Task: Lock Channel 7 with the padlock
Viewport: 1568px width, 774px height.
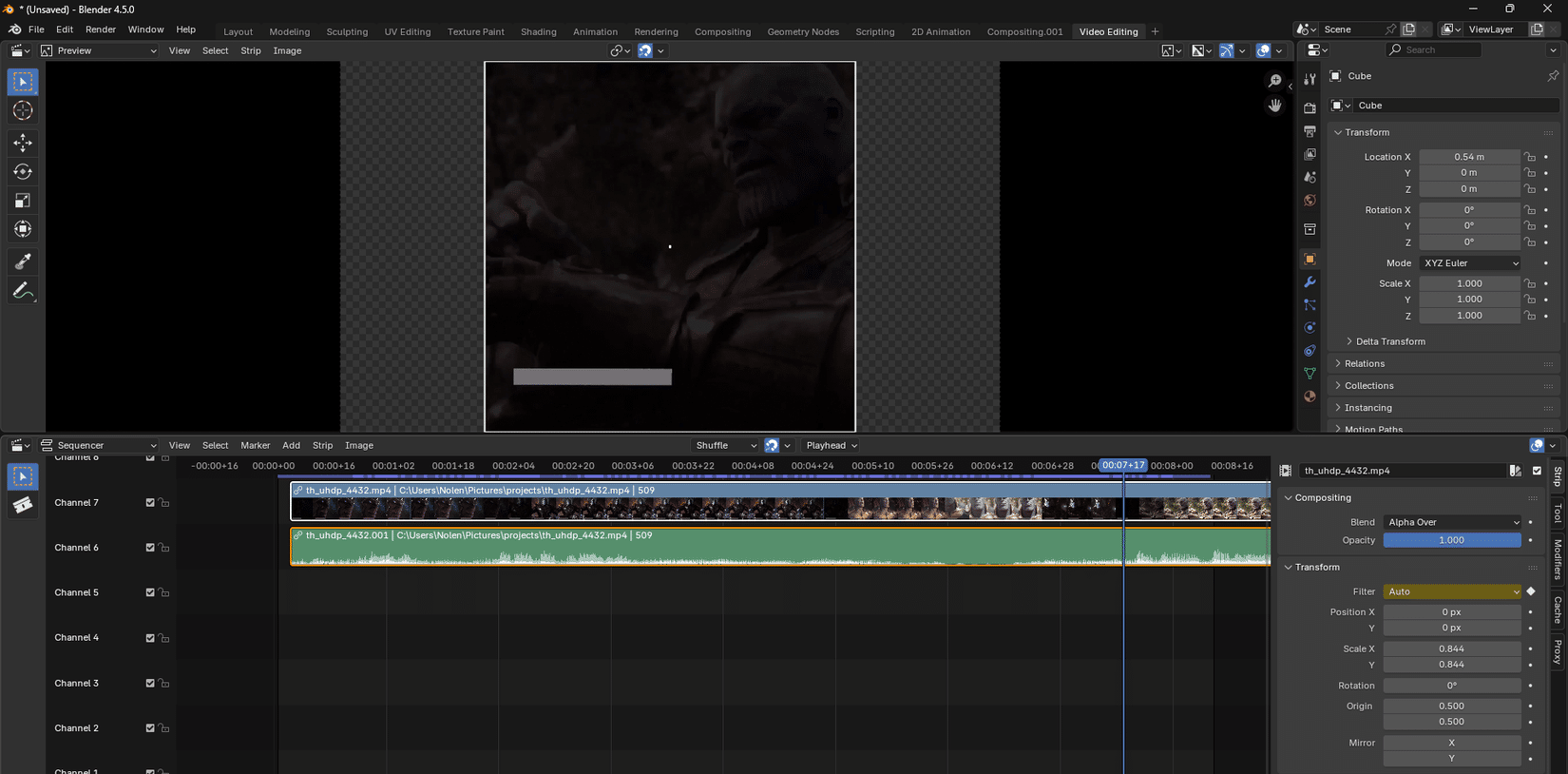Action: 164,503
